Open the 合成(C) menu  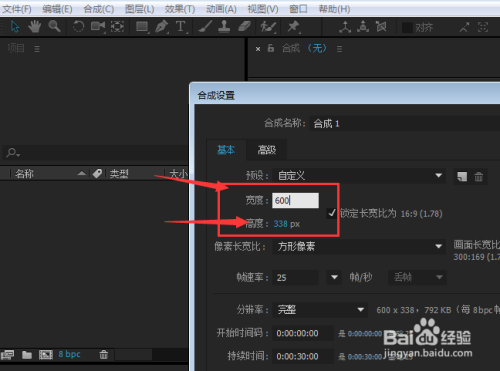point(99,9)
